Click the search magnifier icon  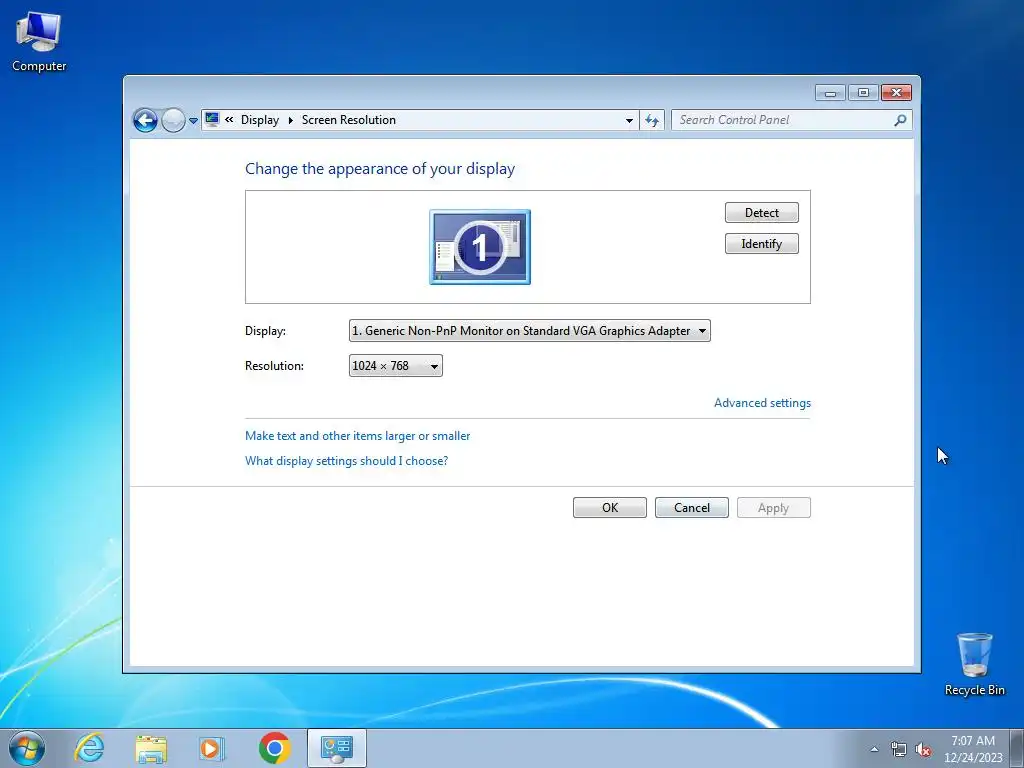pyautogui.click(x=900, y=120)
